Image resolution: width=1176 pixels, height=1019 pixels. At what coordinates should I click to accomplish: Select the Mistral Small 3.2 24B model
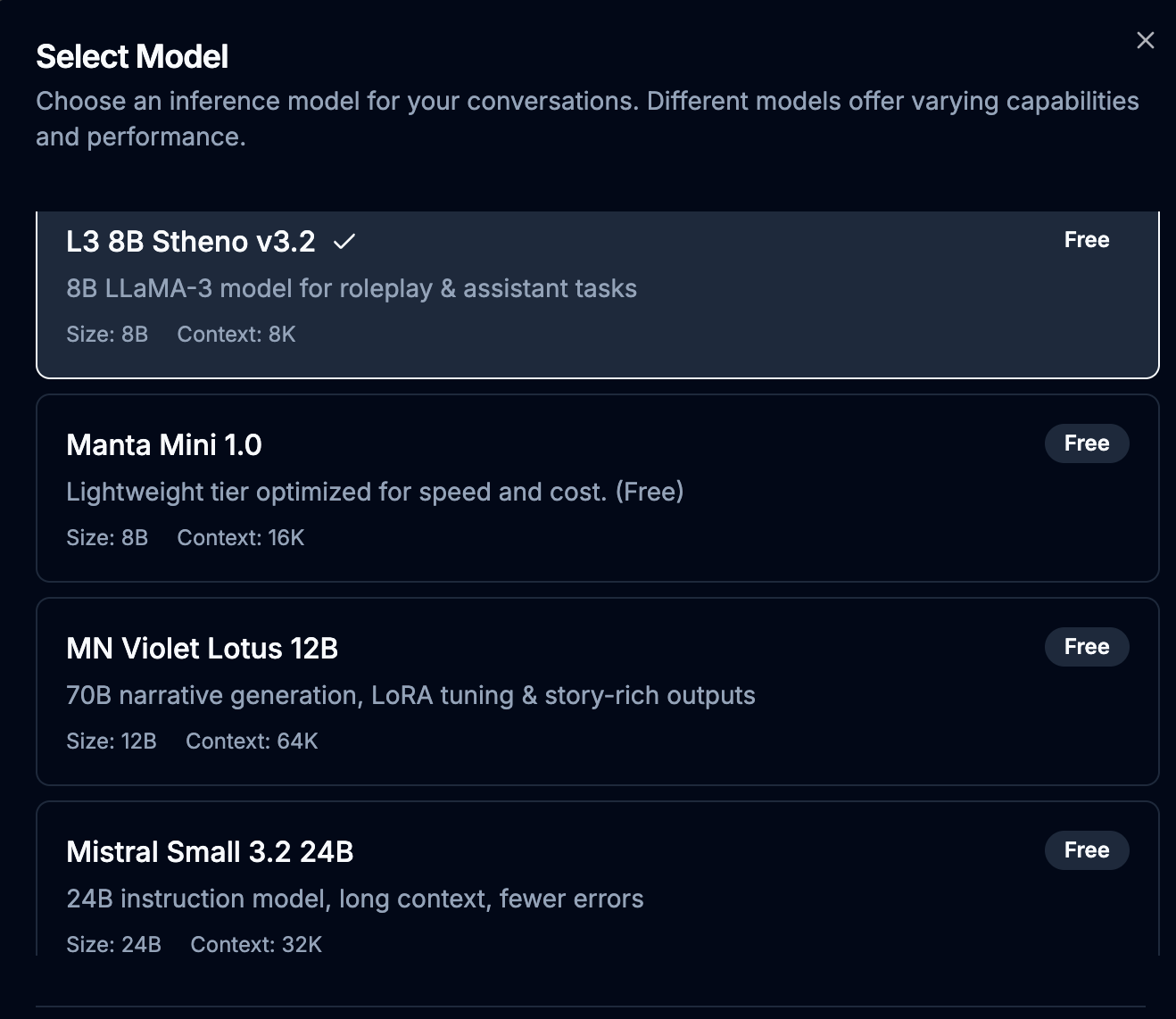[x=210, y=852]
